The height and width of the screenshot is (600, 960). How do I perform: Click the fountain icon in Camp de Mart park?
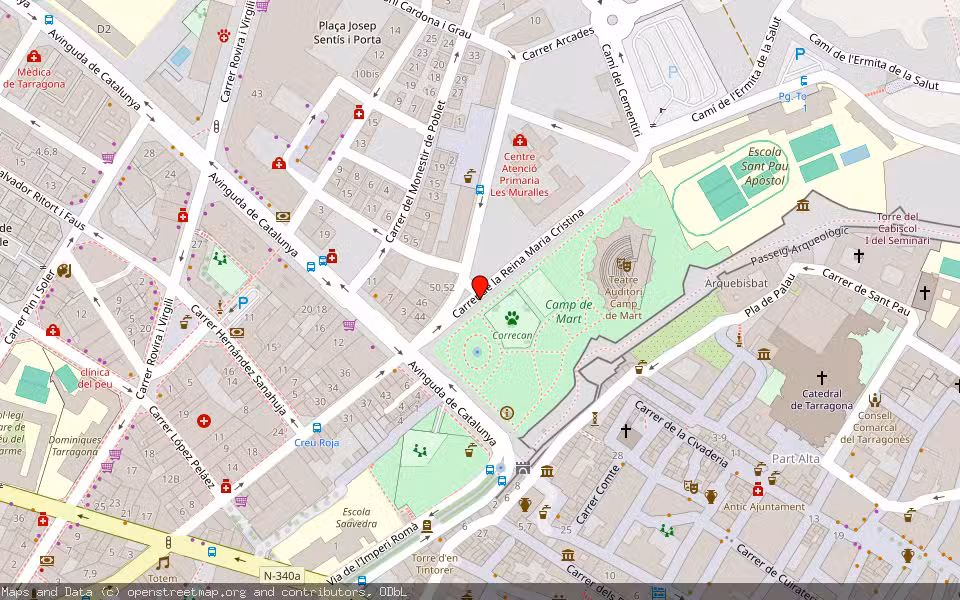pos(478,352)
